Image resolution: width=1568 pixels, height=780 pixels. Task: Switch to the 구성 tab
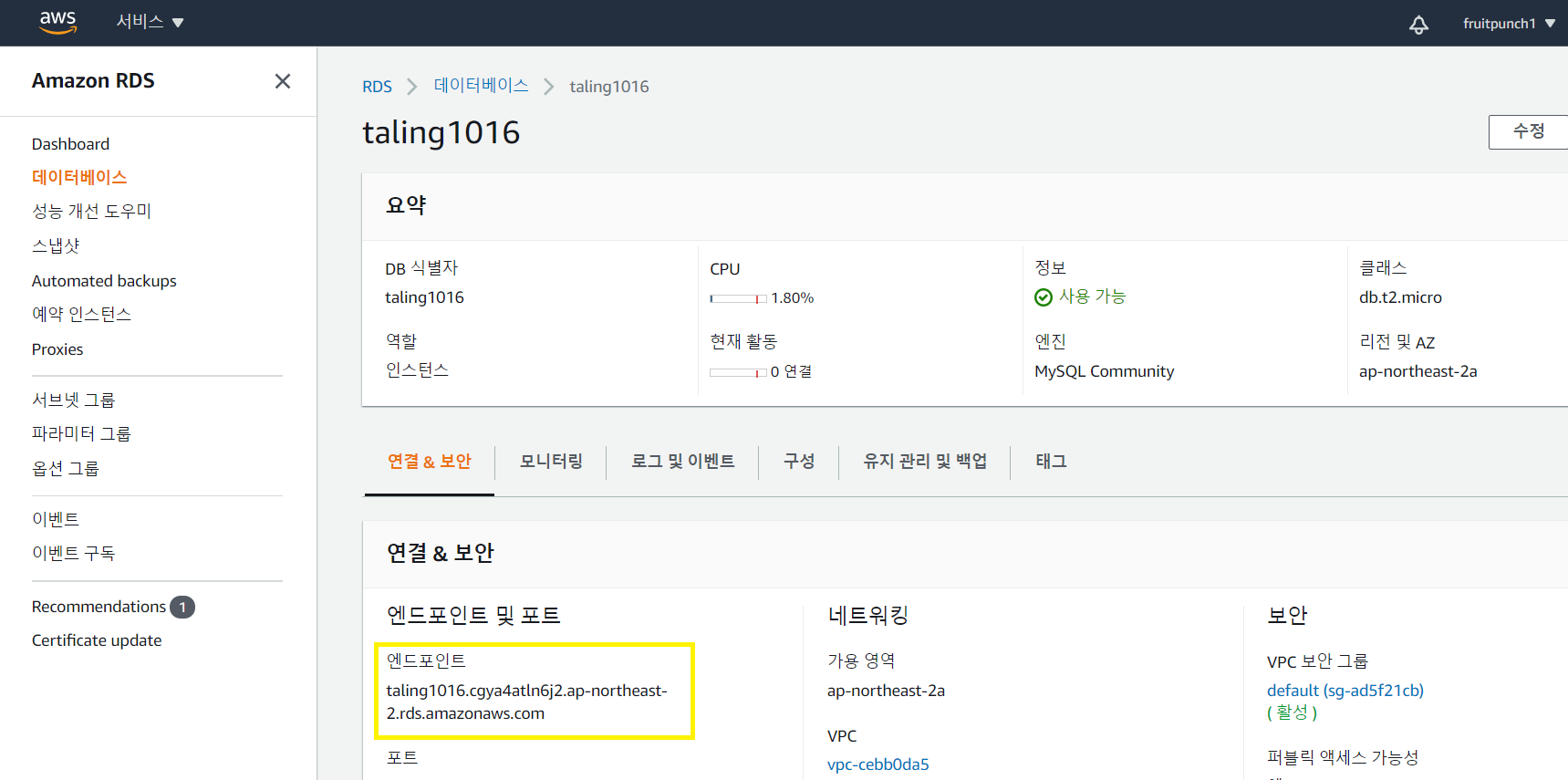coord(799,462)
